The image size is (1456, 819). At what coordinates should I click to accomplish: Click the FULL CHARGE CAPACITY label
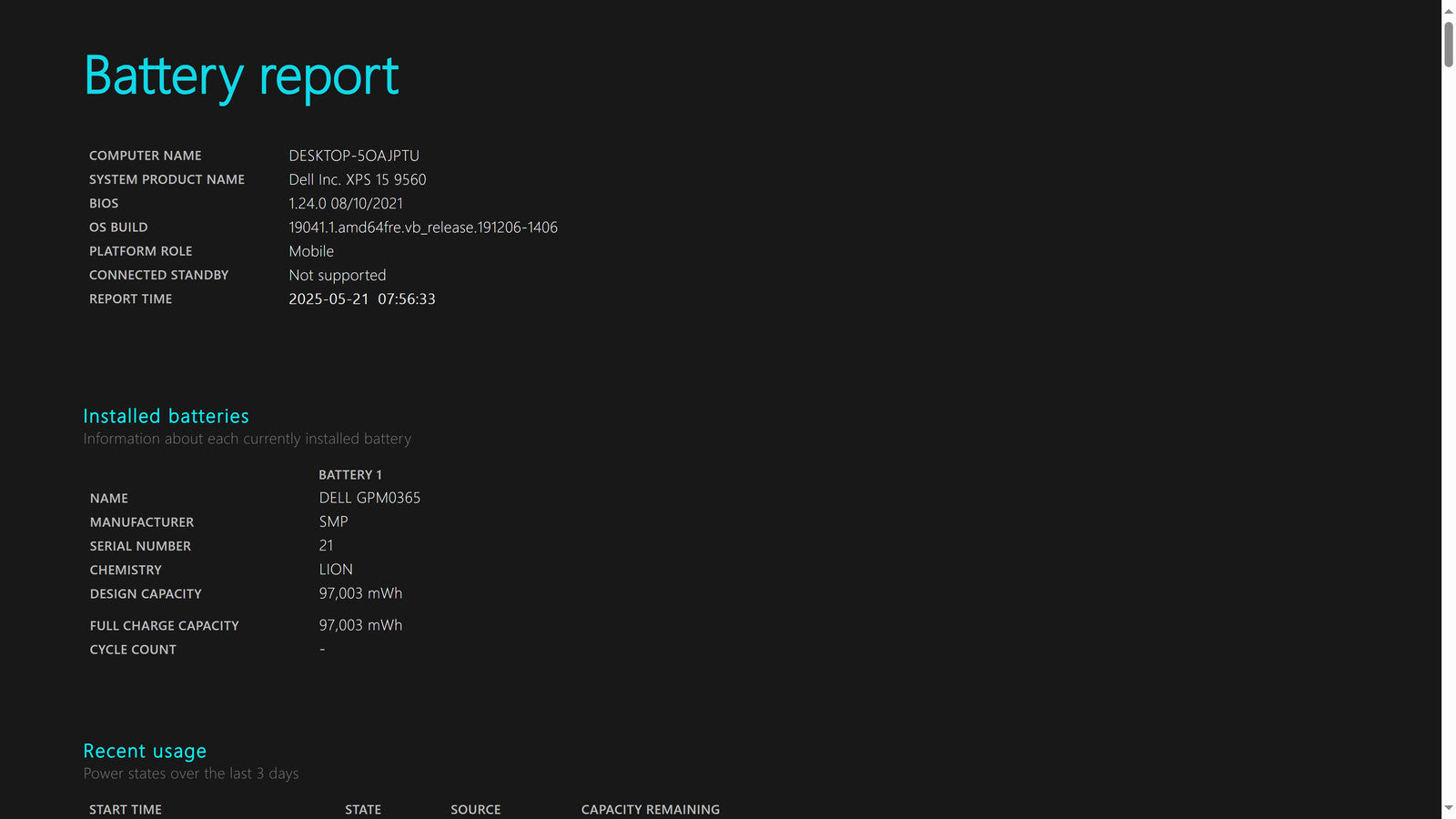point(164,625)
